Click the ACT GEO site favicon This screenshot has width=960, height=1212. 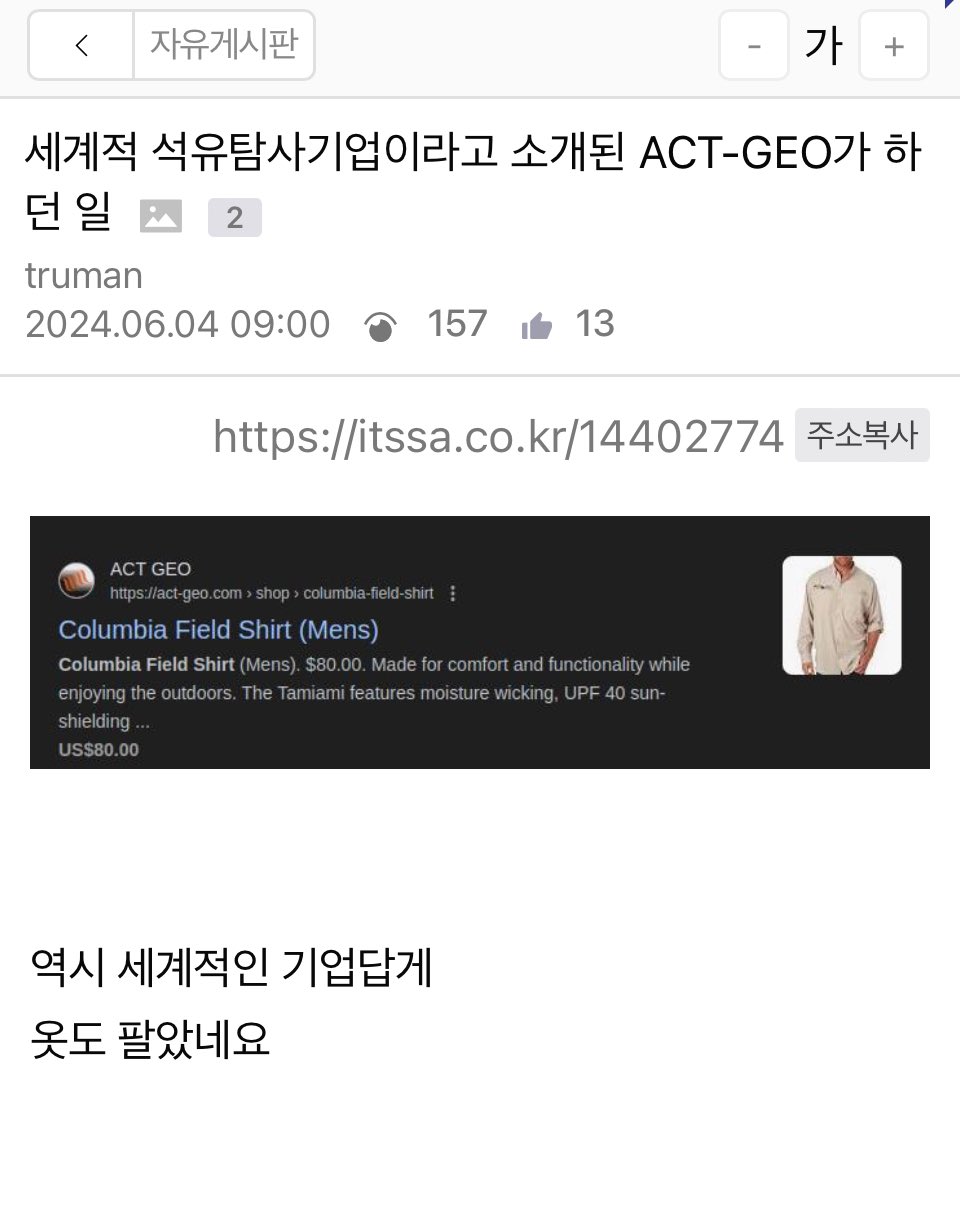[77, 581]
